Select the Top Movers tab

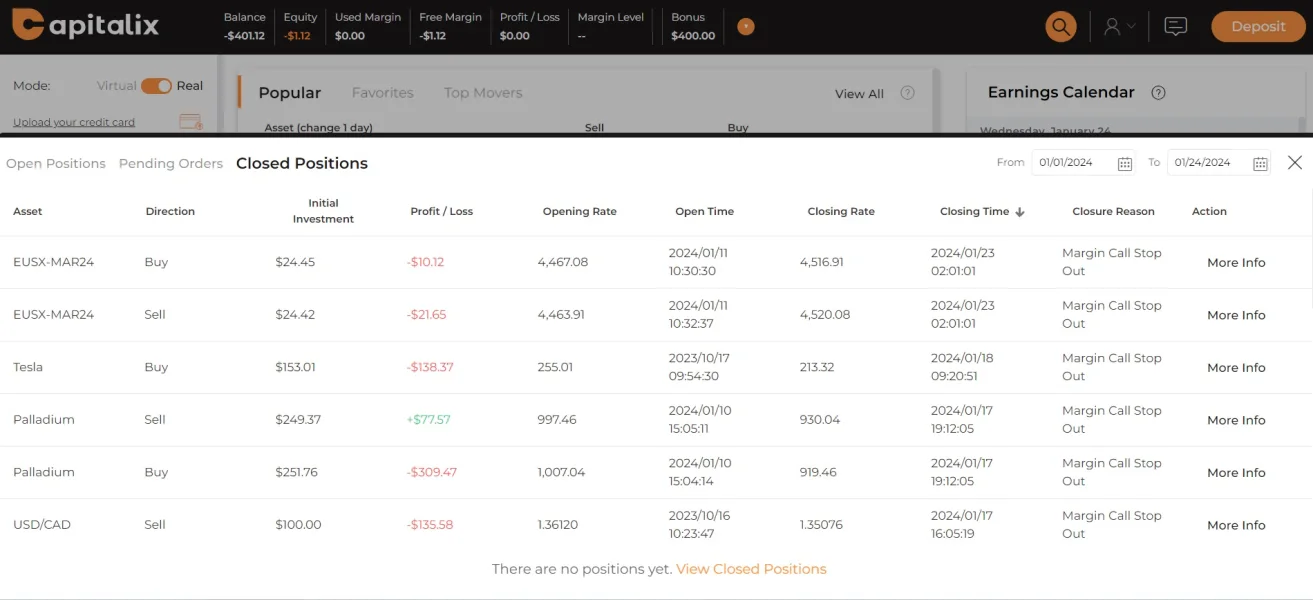(483, 93)
